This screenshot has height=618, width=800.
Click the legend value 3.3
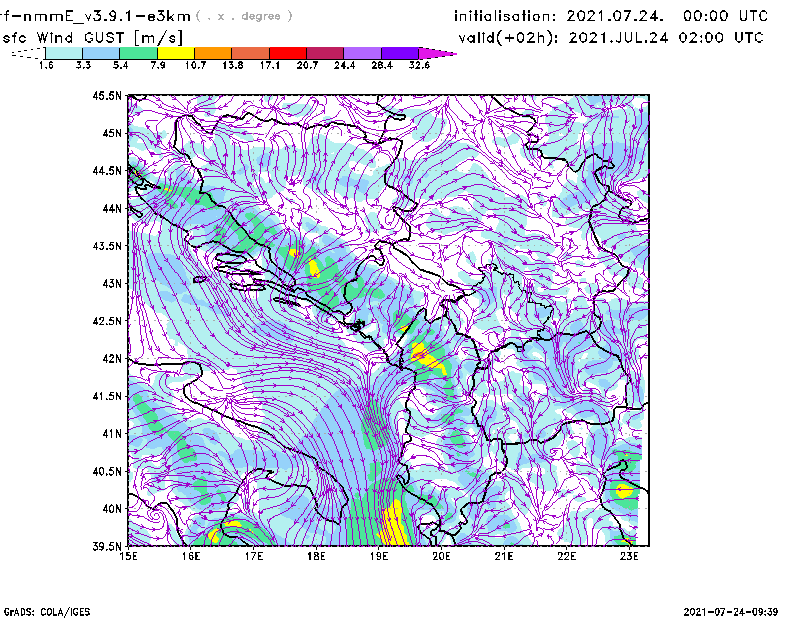(83, 65)
